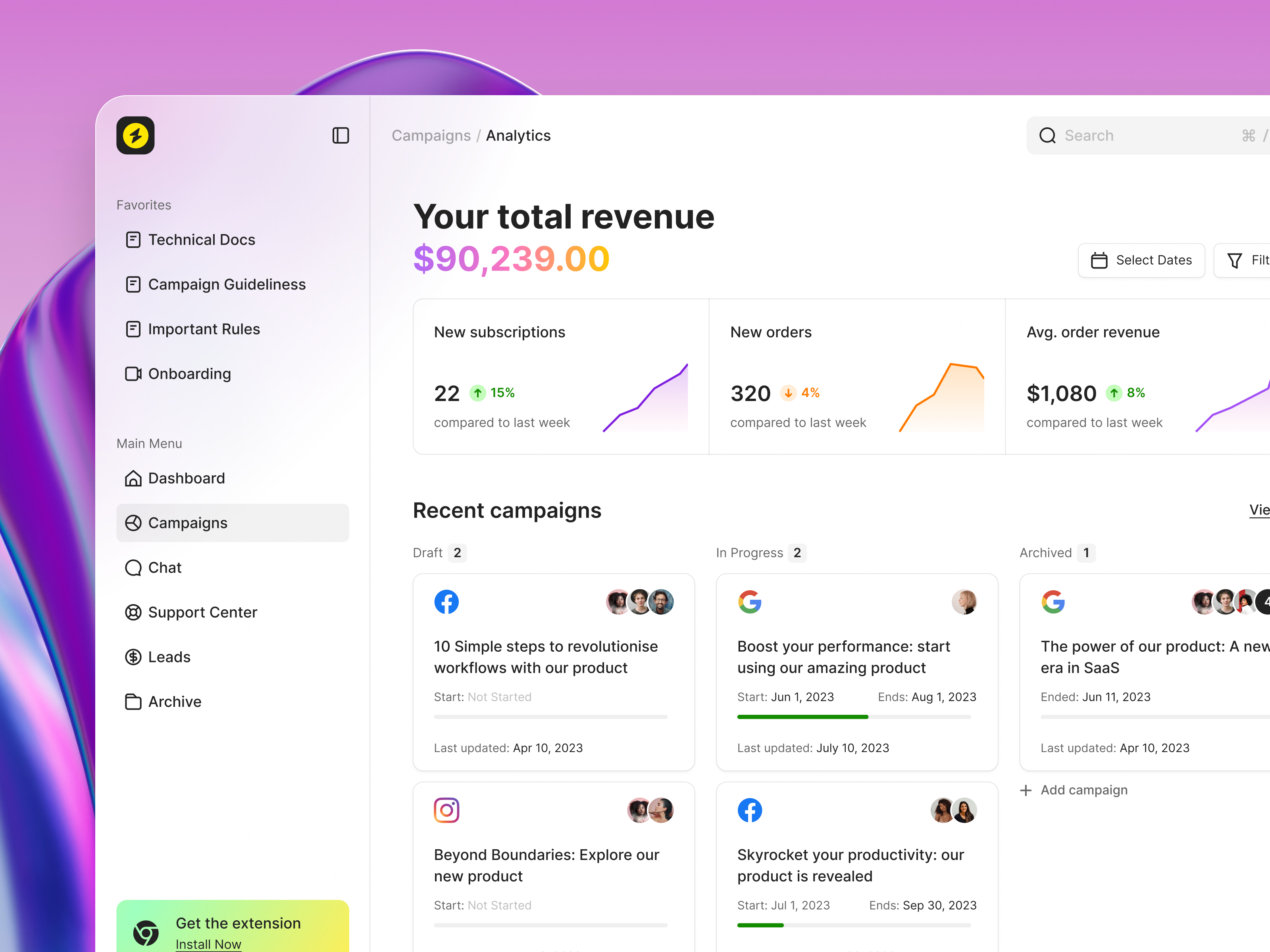Select the Campaigns compass icon in sidebar
This screenshot has height=952, width=1270.
(134, 523)
